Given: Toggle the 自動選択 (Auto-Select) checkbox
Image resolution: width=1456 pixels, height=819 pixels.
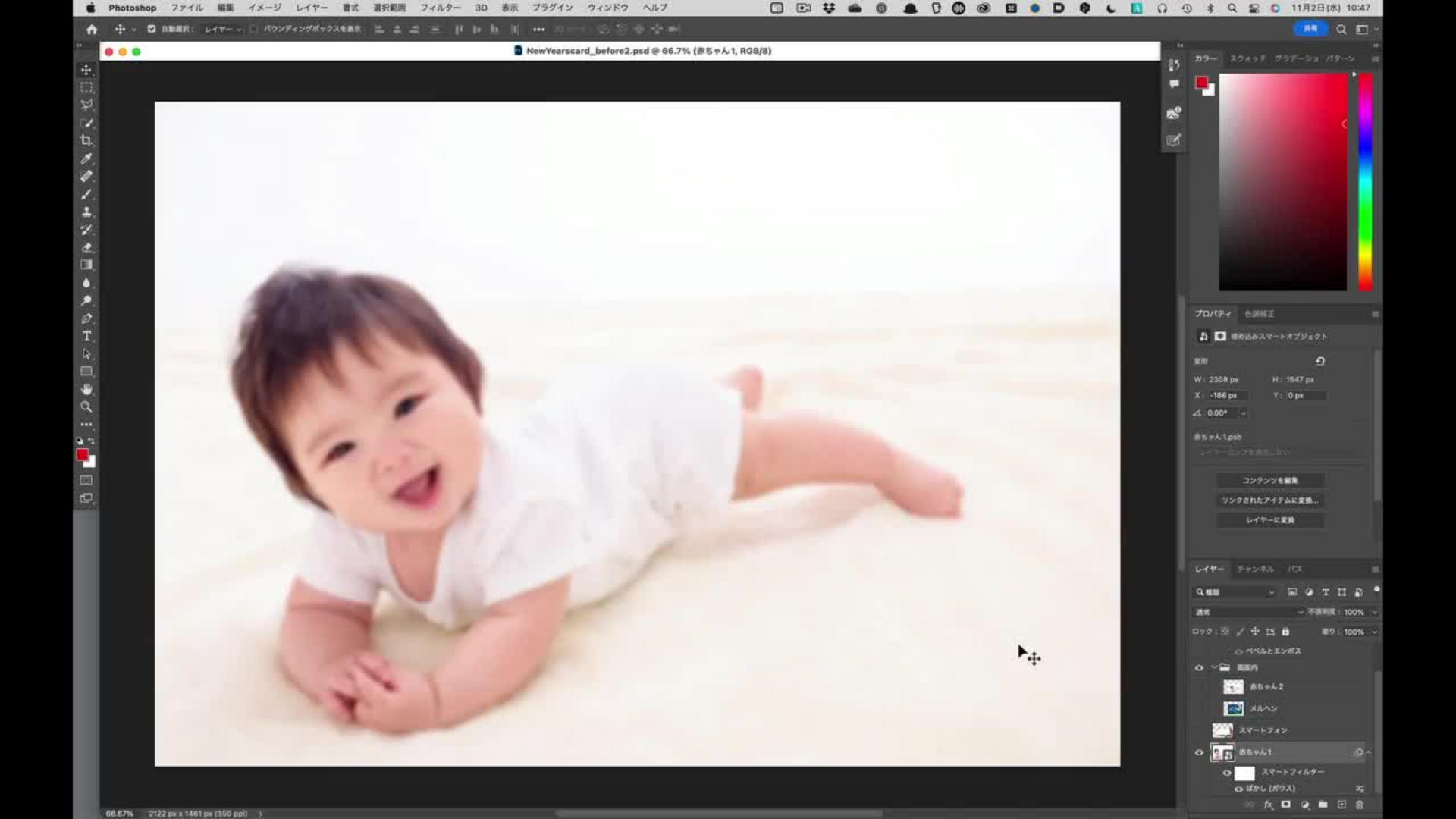Looking at the screenshot, I should [x=151, y=29].
